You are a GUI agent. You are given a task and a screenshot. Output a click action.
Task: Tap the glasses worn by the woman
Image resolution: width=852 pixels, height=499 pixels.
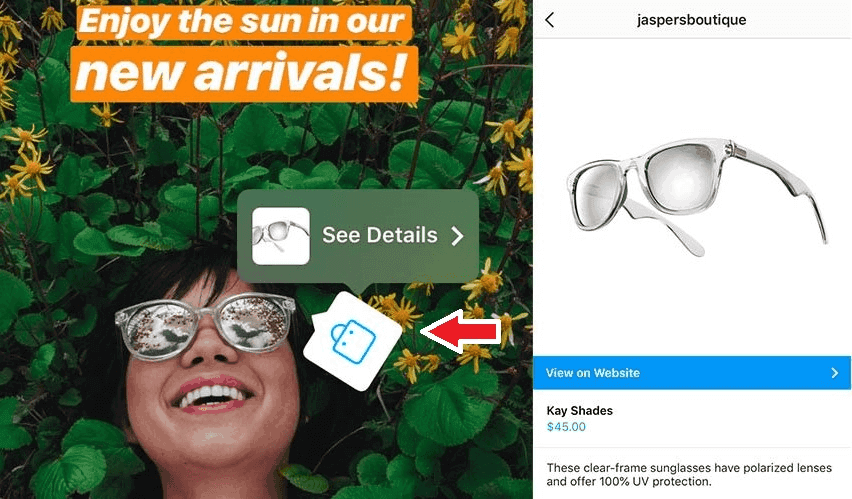point(205,325)
